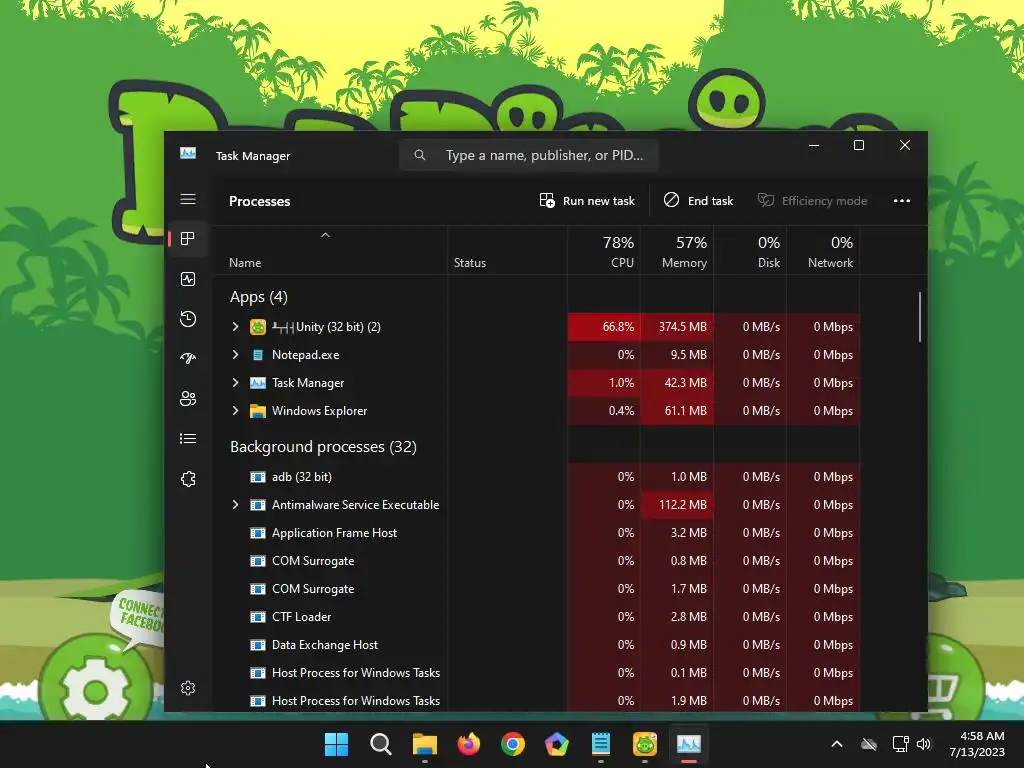Click the Unity app pig icon in process list

(x=258, y=327)
